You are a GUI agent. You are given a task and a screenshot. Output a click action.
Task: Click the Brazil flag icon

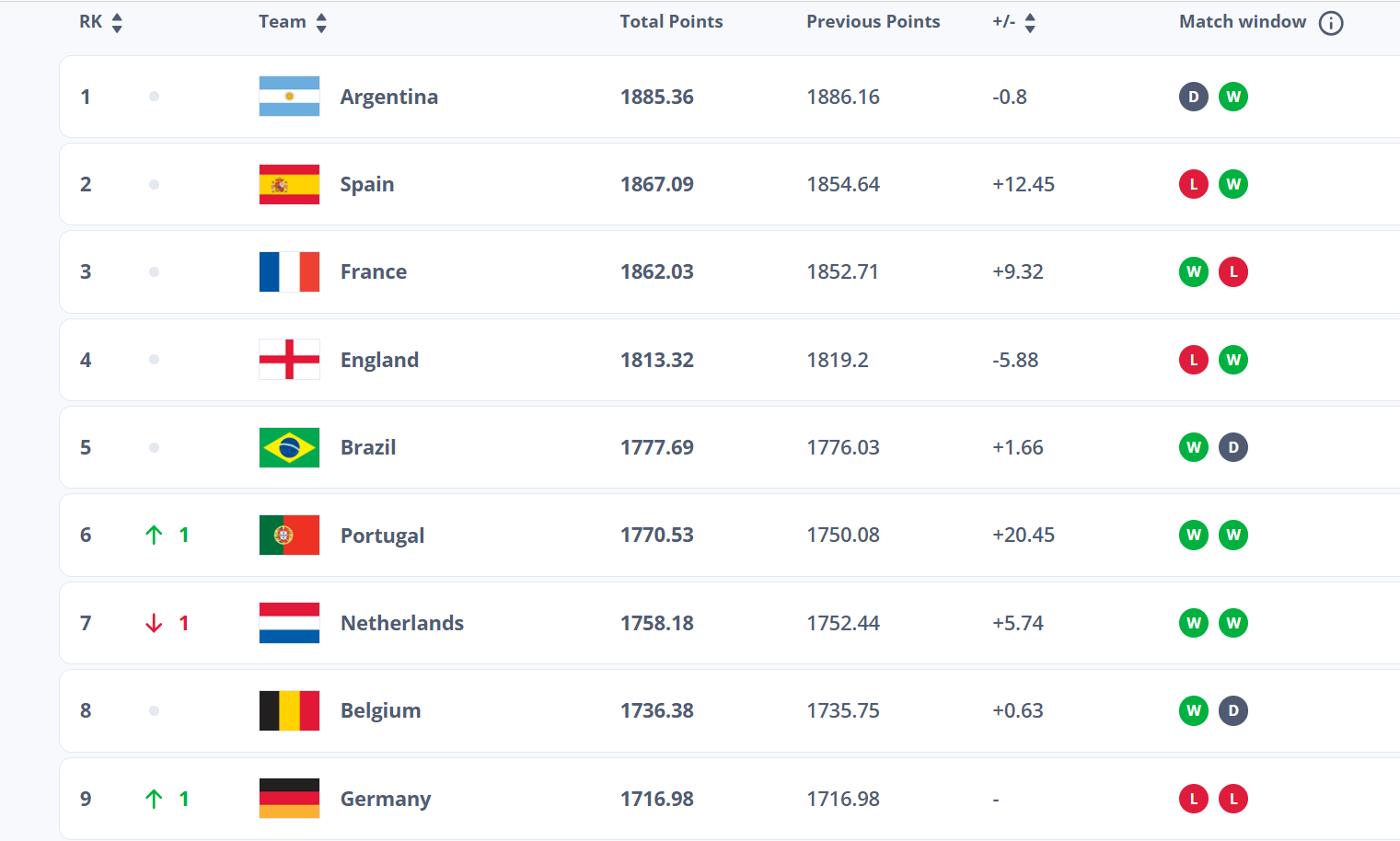pos(288,447)
